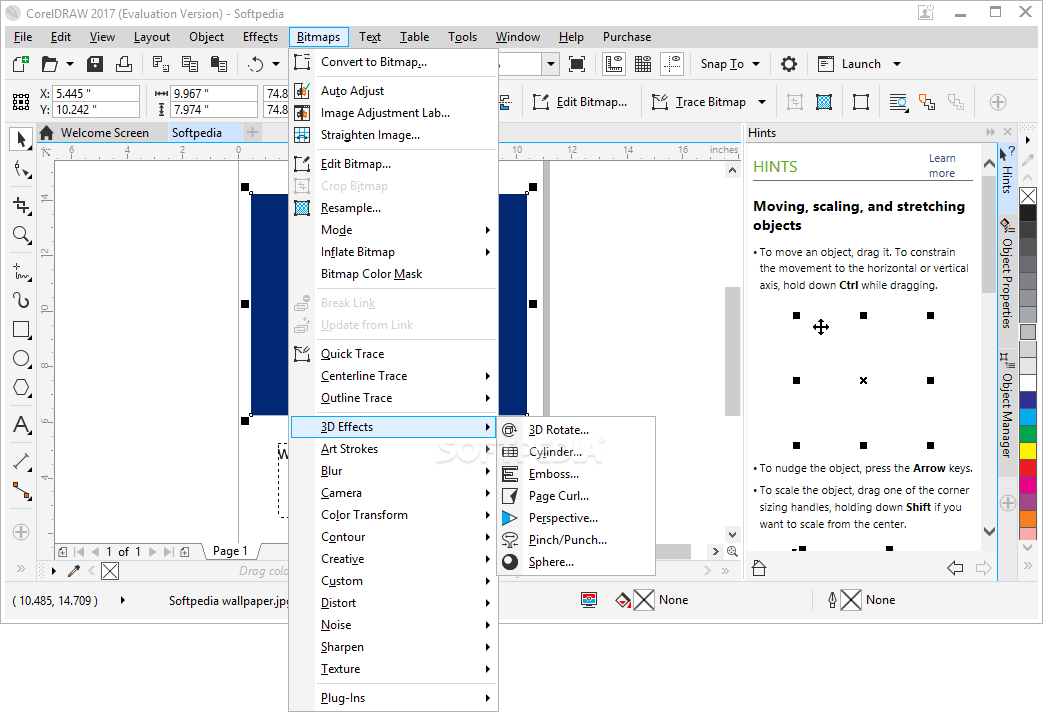Click the Edit Bitmap toolbar button
The height and width of the screenshot is (712, 1043).
pyautogui.click(x=580, y=102)
